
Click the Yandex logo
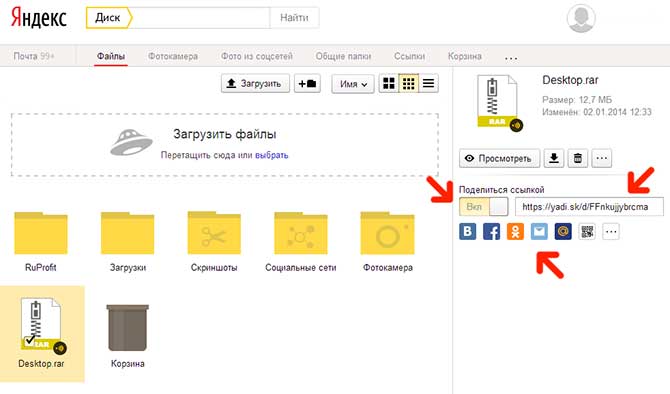pos(38,18)
